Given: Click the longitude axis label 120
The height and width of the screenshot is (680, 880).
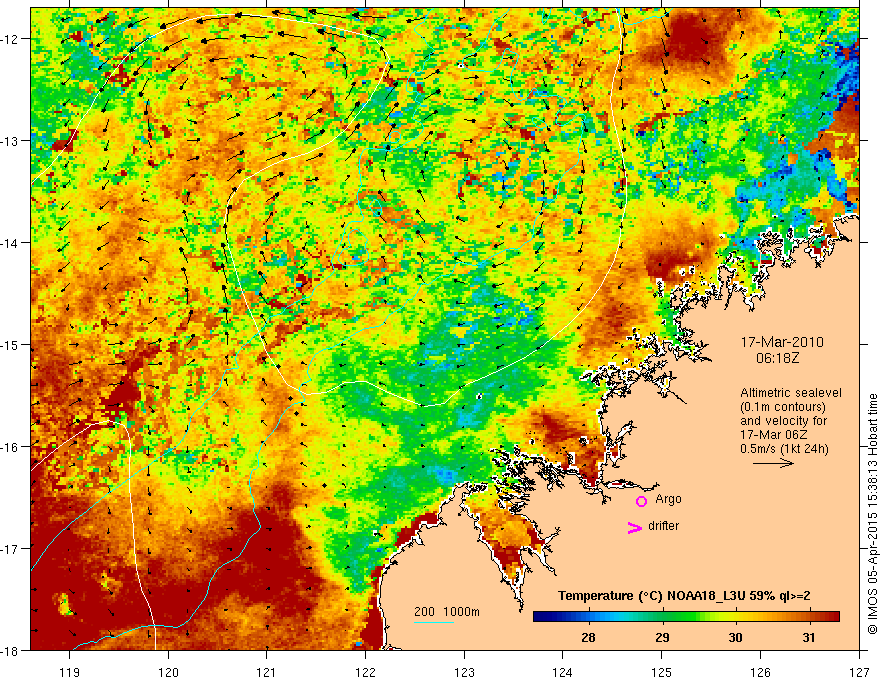Looking at the screenshot, I should pyautogui.click(x=168, y=672).
